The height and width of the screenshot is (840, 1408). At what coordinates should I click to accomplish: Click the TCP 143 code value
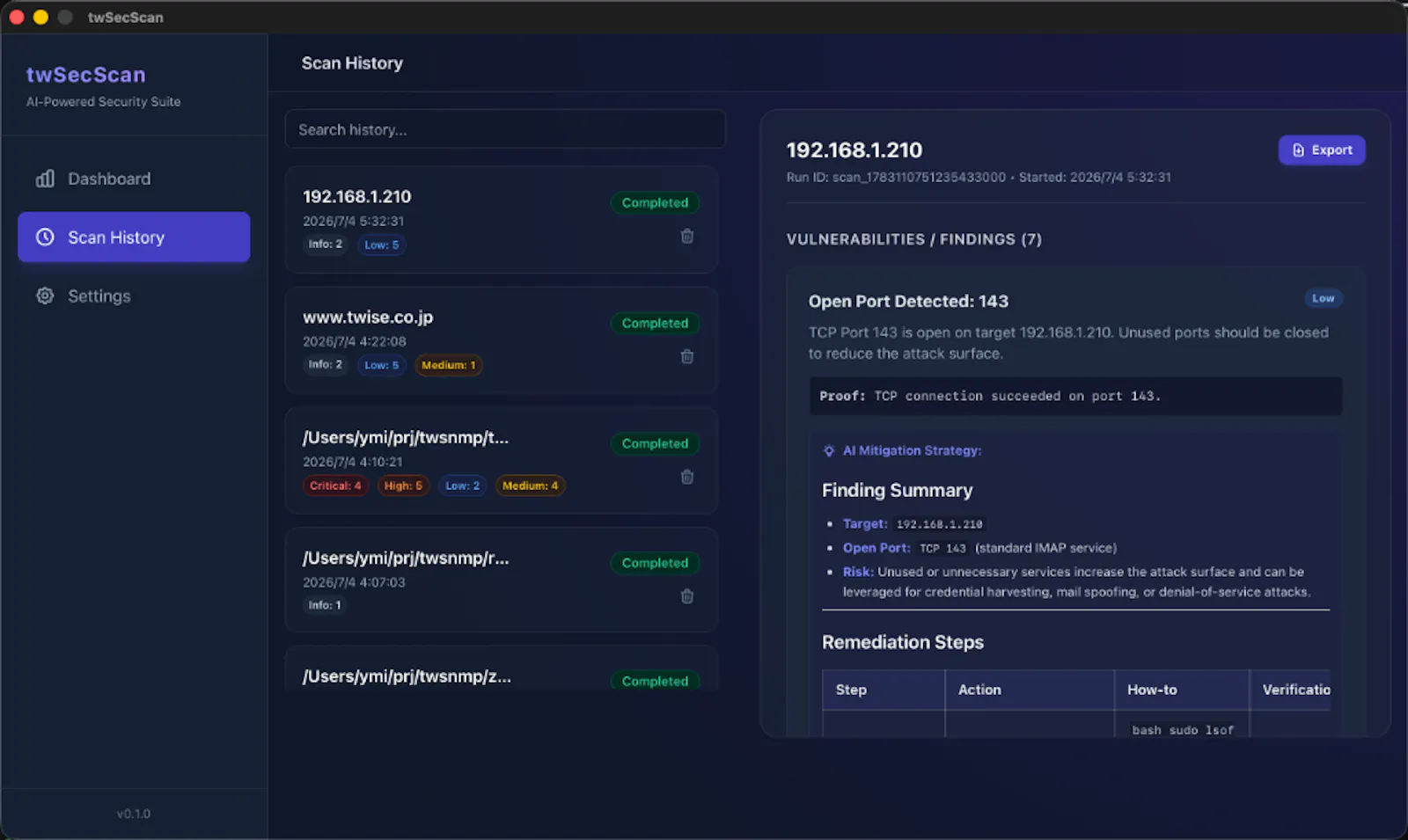click(942, 548)
